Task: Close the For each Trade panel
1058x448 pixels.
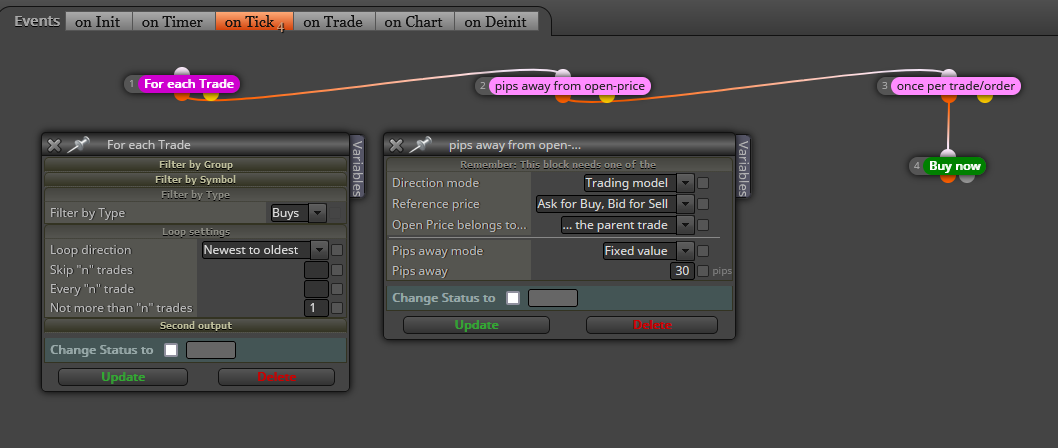Action: point(54,145)
